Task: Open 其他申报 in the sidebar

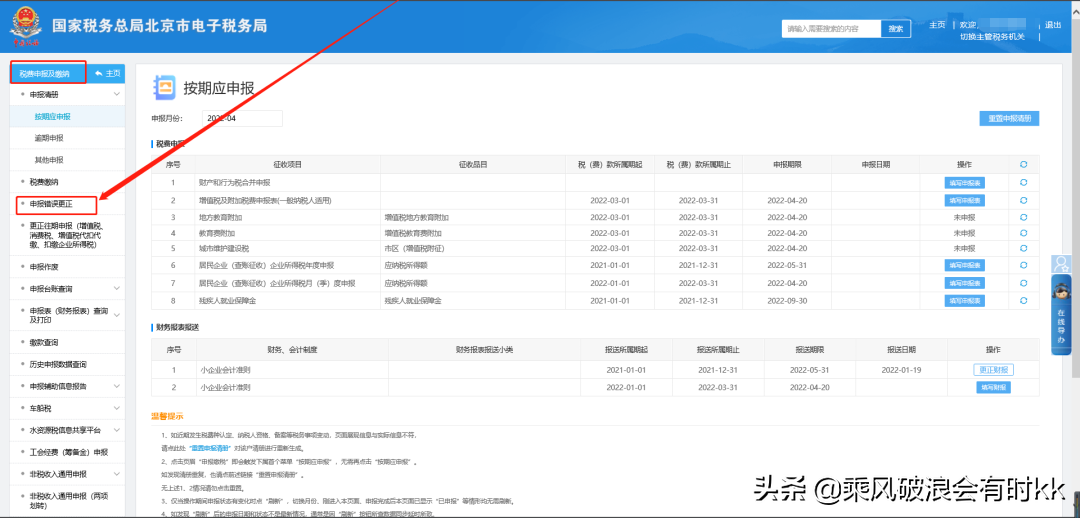Action: click(x=49, y=160)
